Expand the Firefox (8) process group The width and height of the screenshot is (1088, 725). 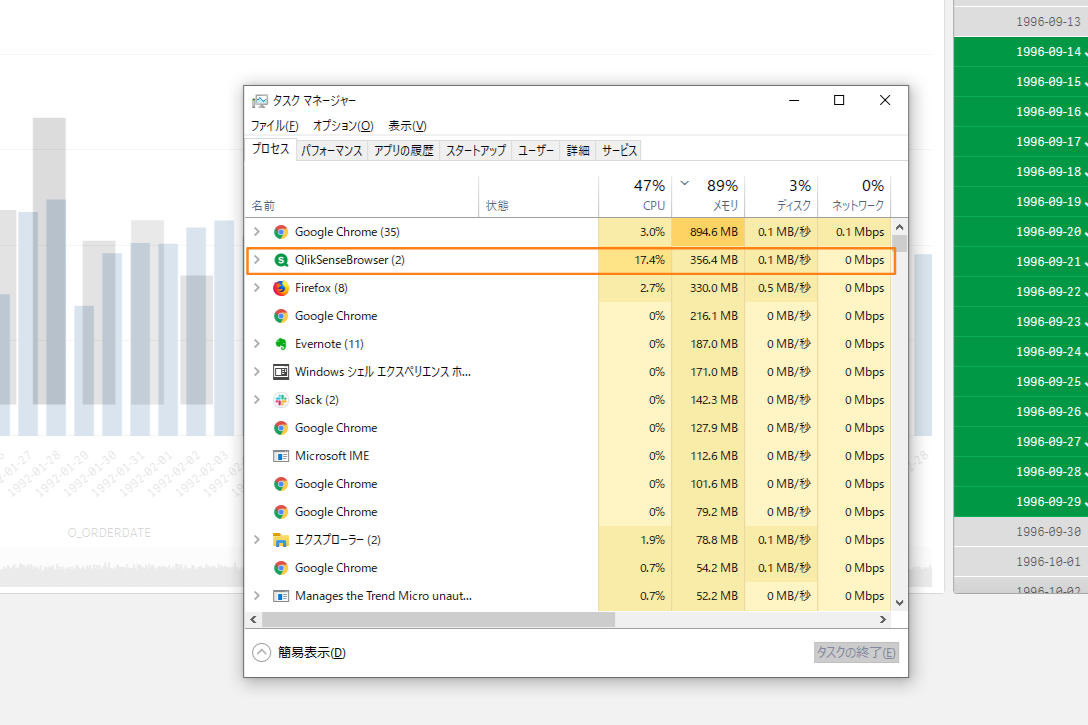pos(257,288)
